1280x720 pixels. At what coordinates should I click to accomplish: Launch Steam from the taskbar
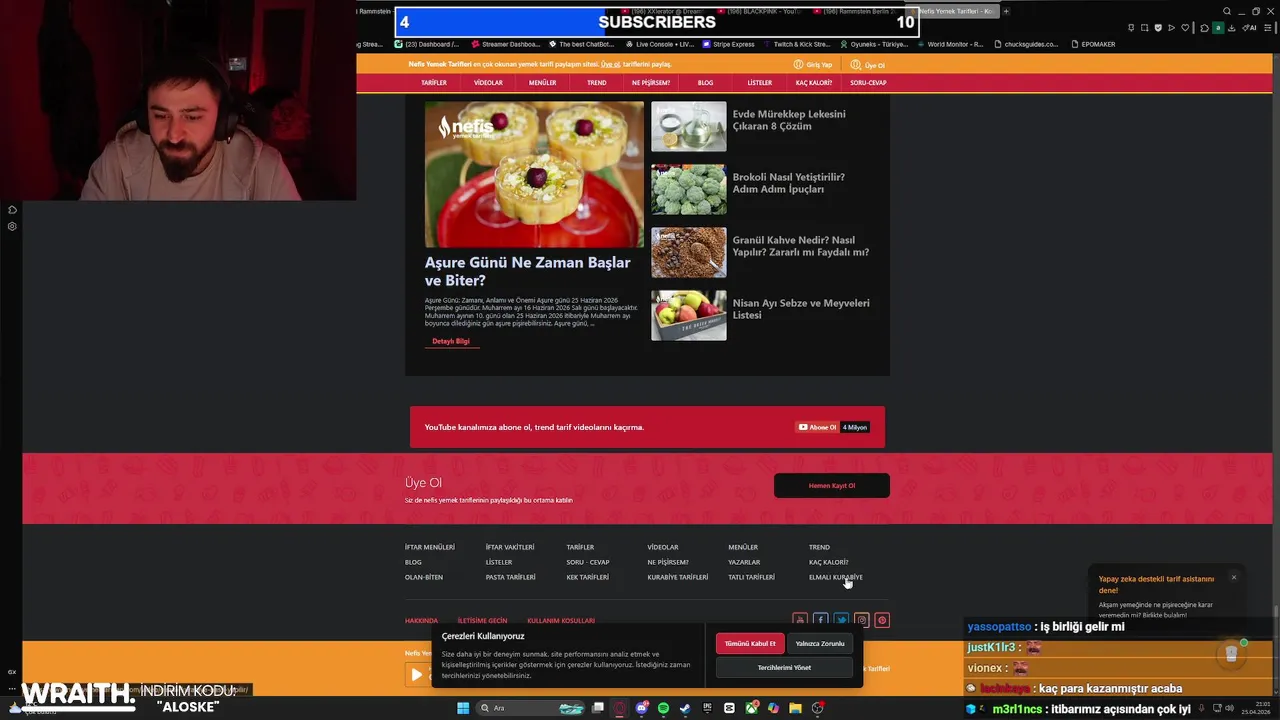(685, 708)
